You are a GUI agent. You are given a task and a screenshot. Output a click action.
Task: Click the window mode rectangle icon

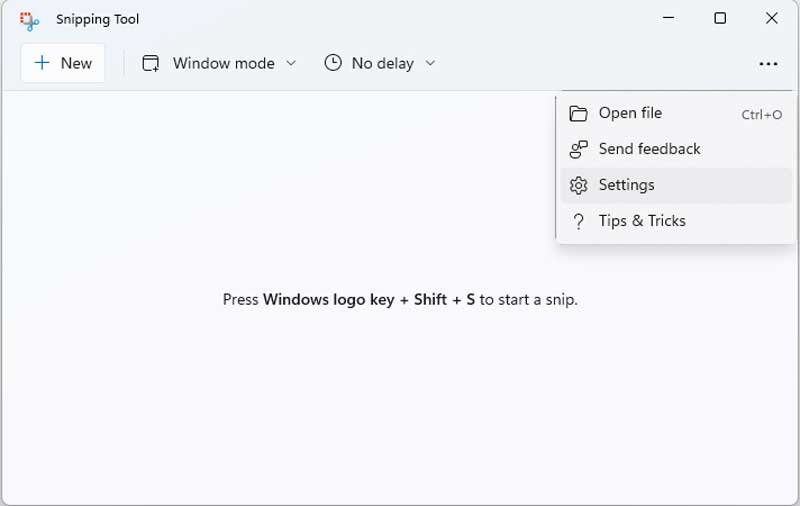150,63
